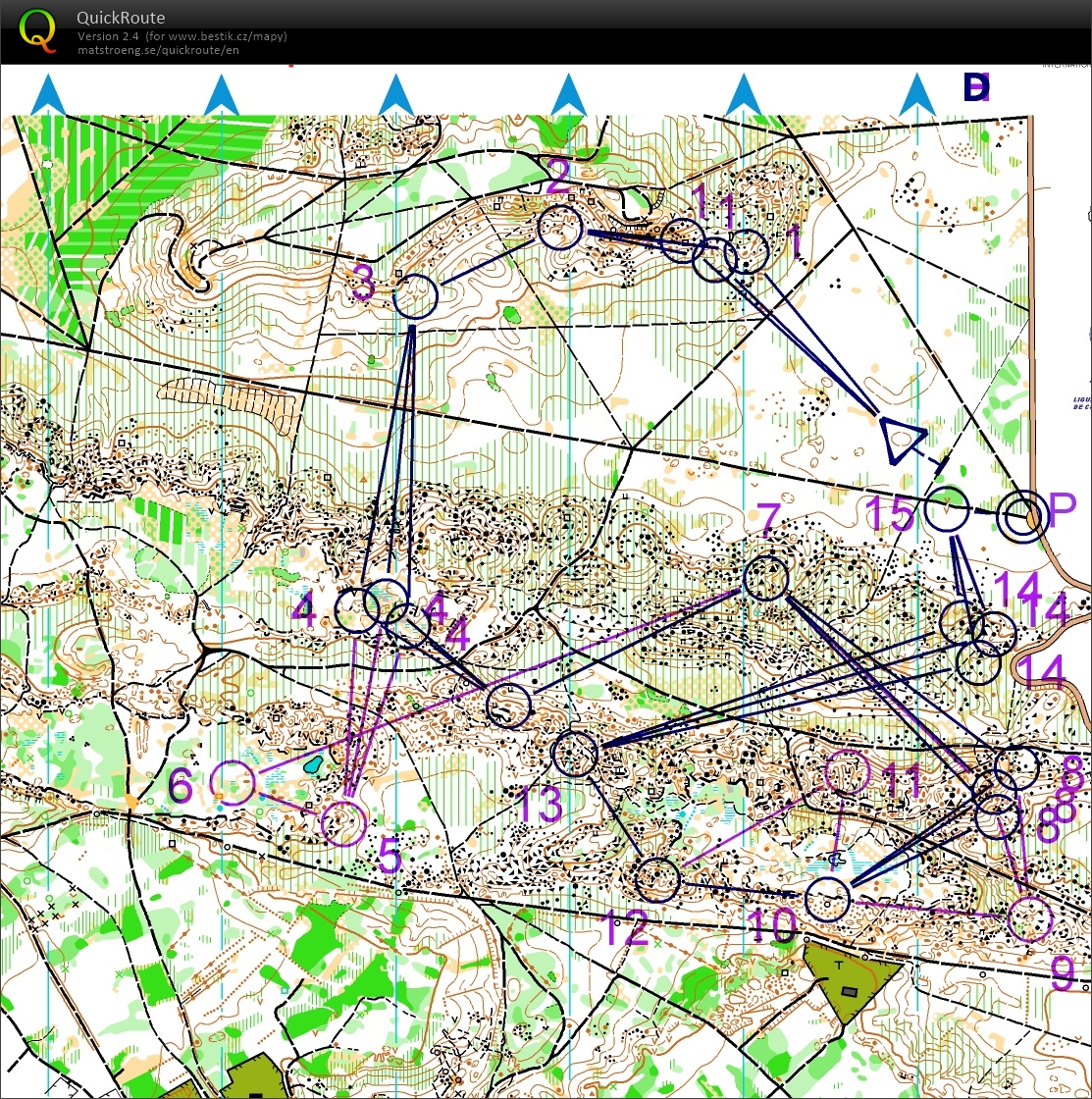
Task: Click control circle 7
Action: click(766, 578)
